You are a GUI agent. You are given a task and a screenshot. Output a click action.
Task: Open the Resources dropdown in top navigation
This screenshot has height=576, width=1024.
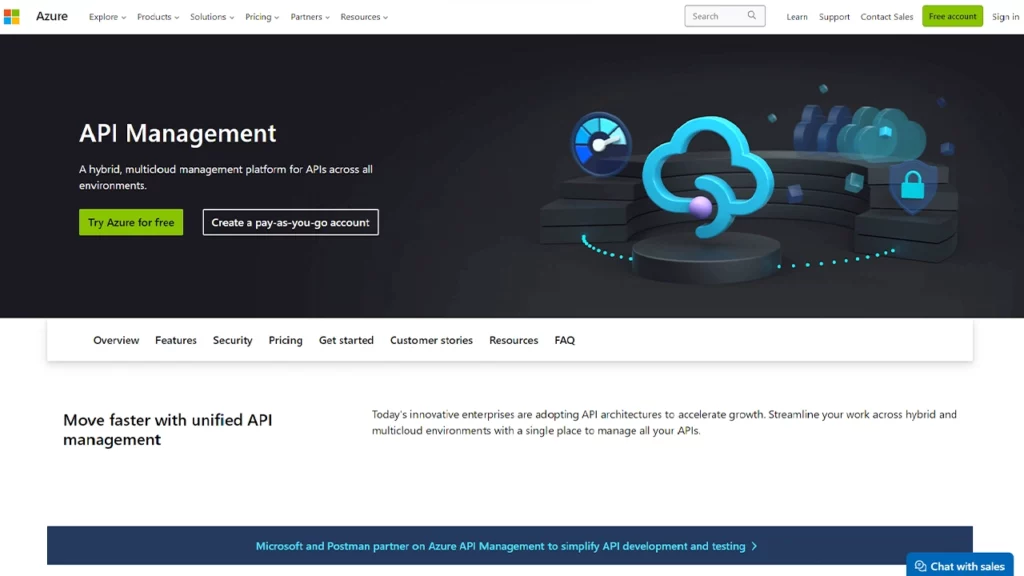point(364,17)
